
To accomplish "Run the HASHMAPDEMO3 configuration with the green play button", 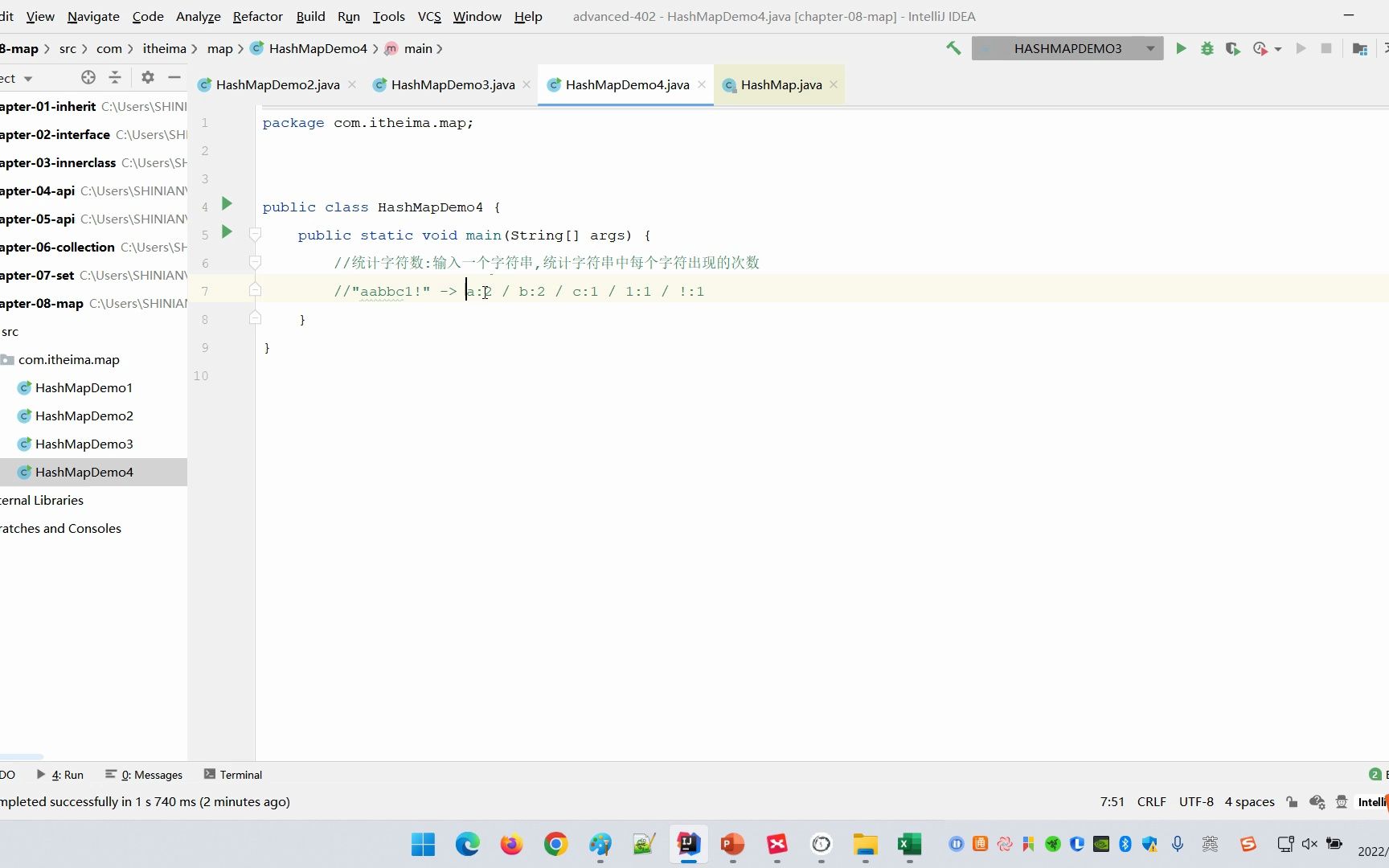I will click(x=1181, y=48).
